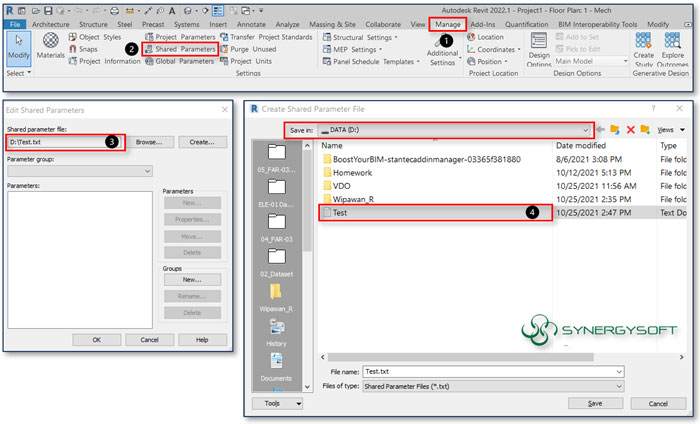Click the Text tool in quick access toolbar
The image size is (700, 424).
tap(172, 10)
